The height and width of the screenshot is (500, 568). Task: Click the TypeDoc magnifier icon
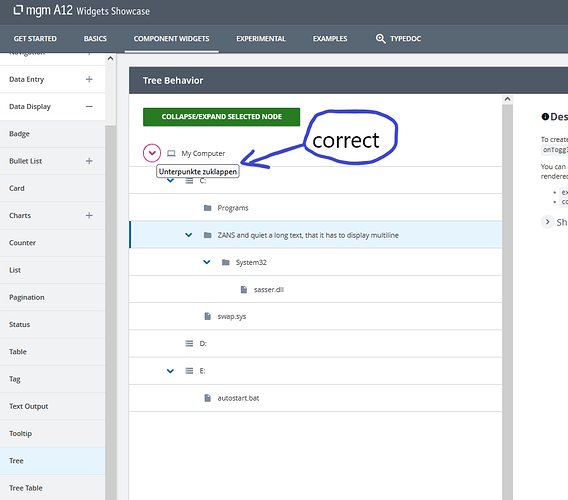380,38
